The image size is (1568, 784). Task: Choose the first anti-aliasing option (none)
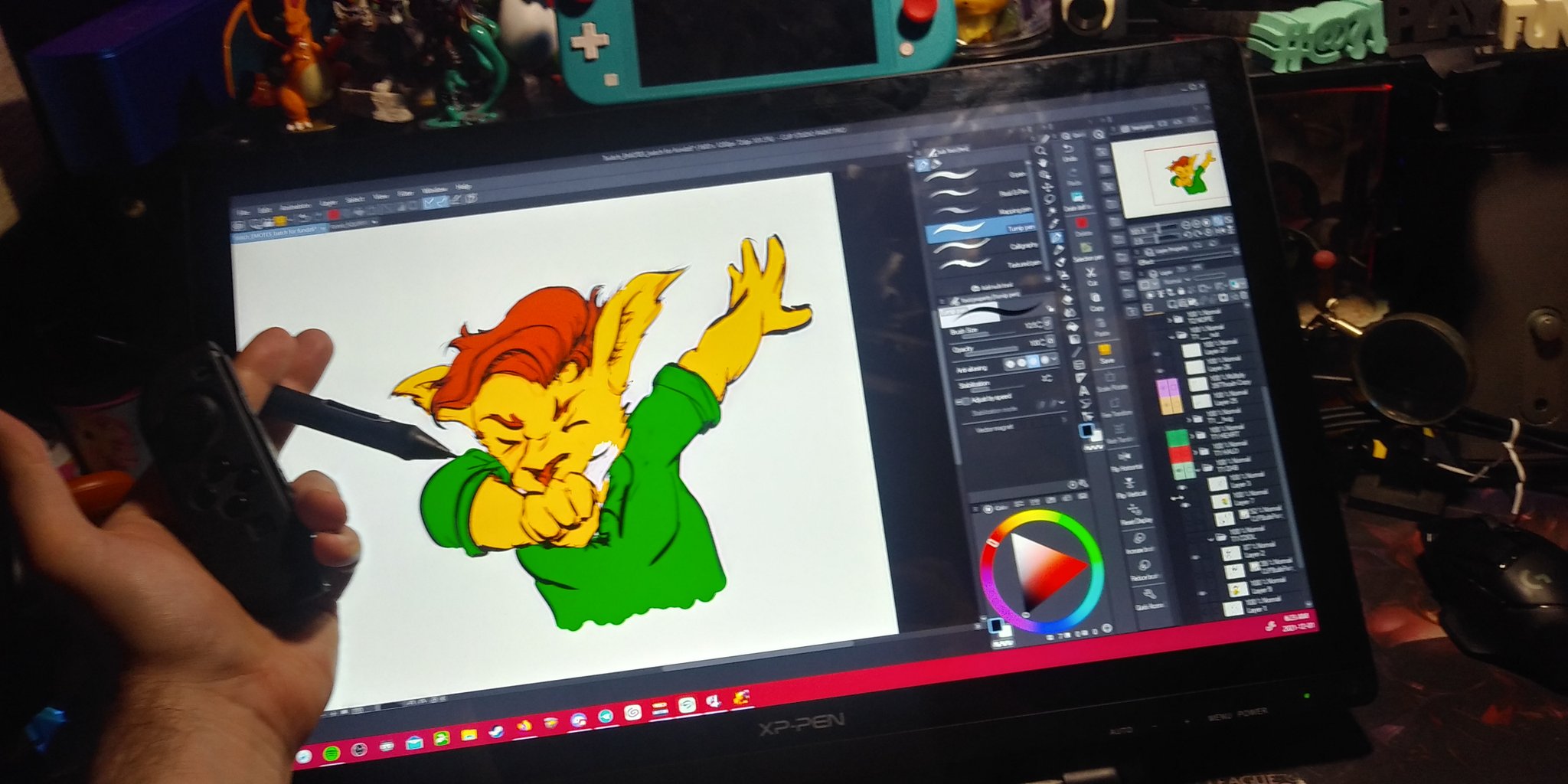[1011, 364]
